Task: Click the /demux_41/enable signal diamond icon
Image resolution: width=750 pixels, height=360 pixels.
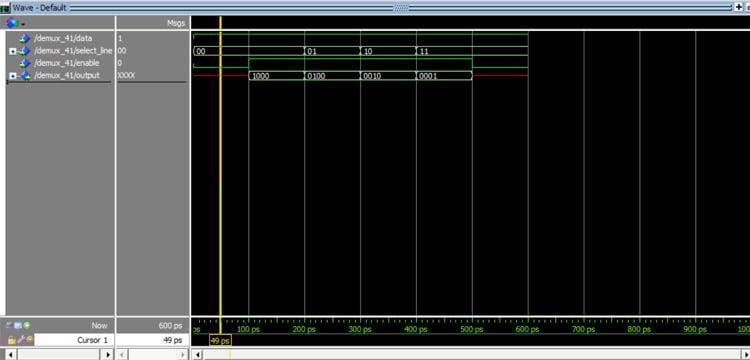Action: pyautogui.click(x=25, y=63)
